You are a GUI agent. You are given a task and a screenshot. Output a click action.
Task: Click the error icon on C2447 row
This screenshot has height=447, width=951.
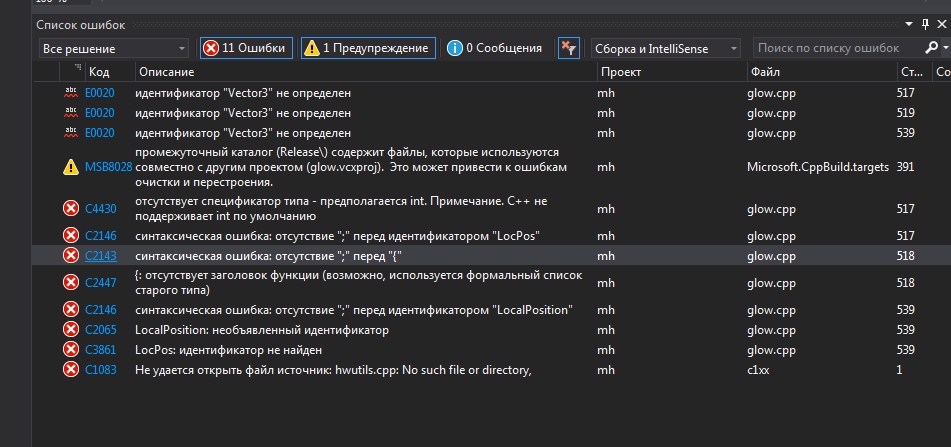click(71, 283)
